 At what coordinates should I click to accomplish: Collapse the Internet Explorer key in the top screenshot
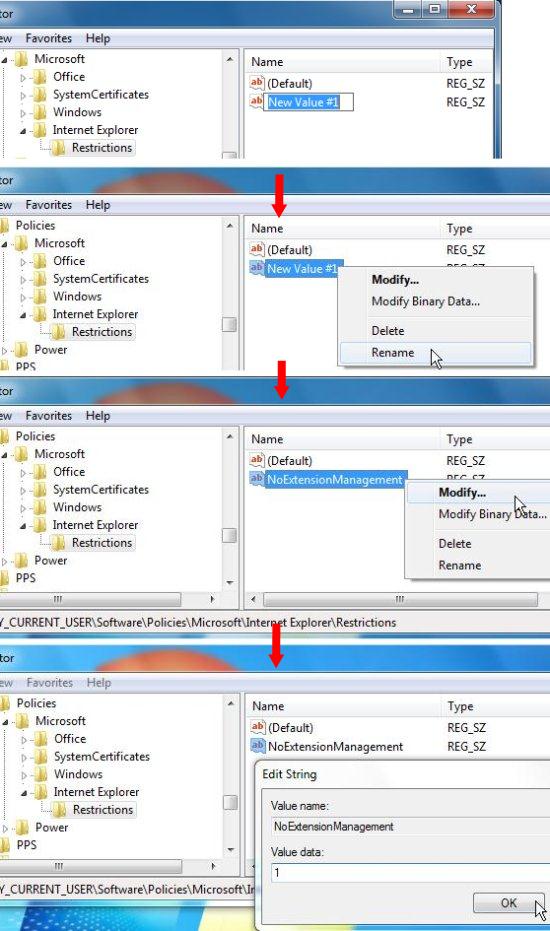(23, 131)
